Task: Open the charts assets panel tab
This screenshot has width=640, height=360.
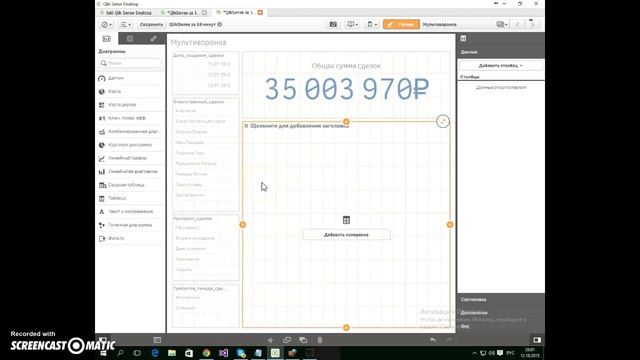Action: [x=107, y=39]
